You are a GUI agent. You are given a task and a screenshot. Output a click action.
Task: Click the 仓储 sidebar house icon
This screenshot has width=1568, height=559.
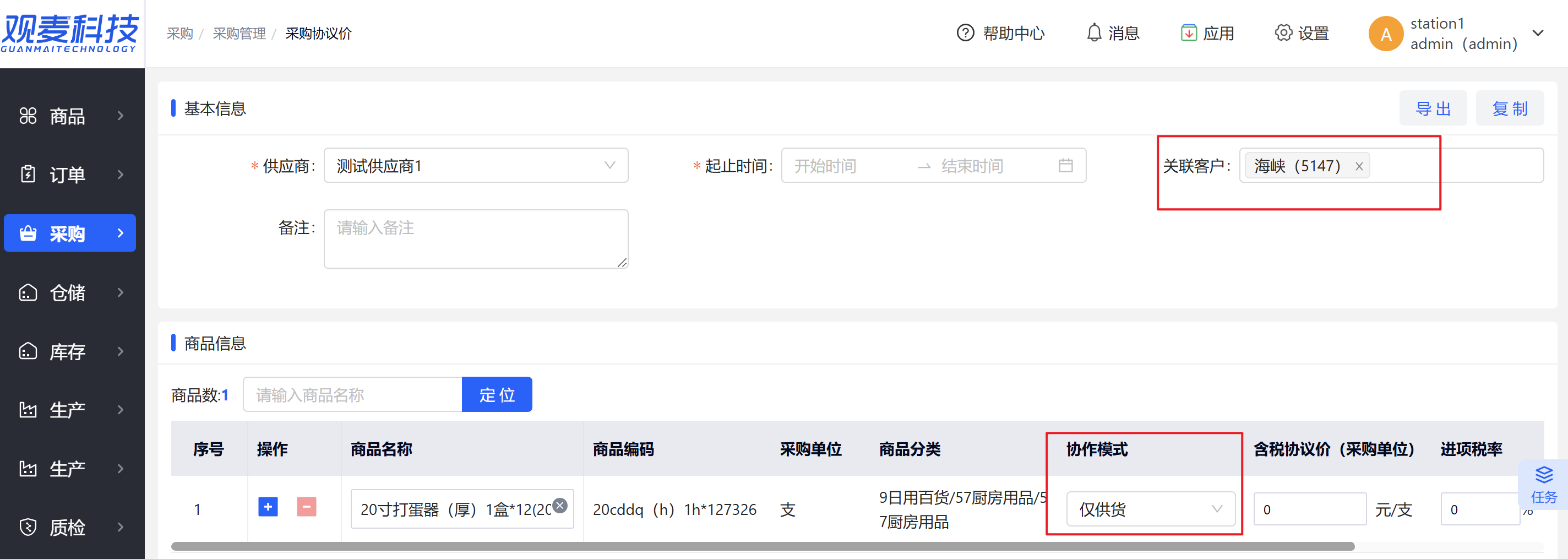coord(28,292)
